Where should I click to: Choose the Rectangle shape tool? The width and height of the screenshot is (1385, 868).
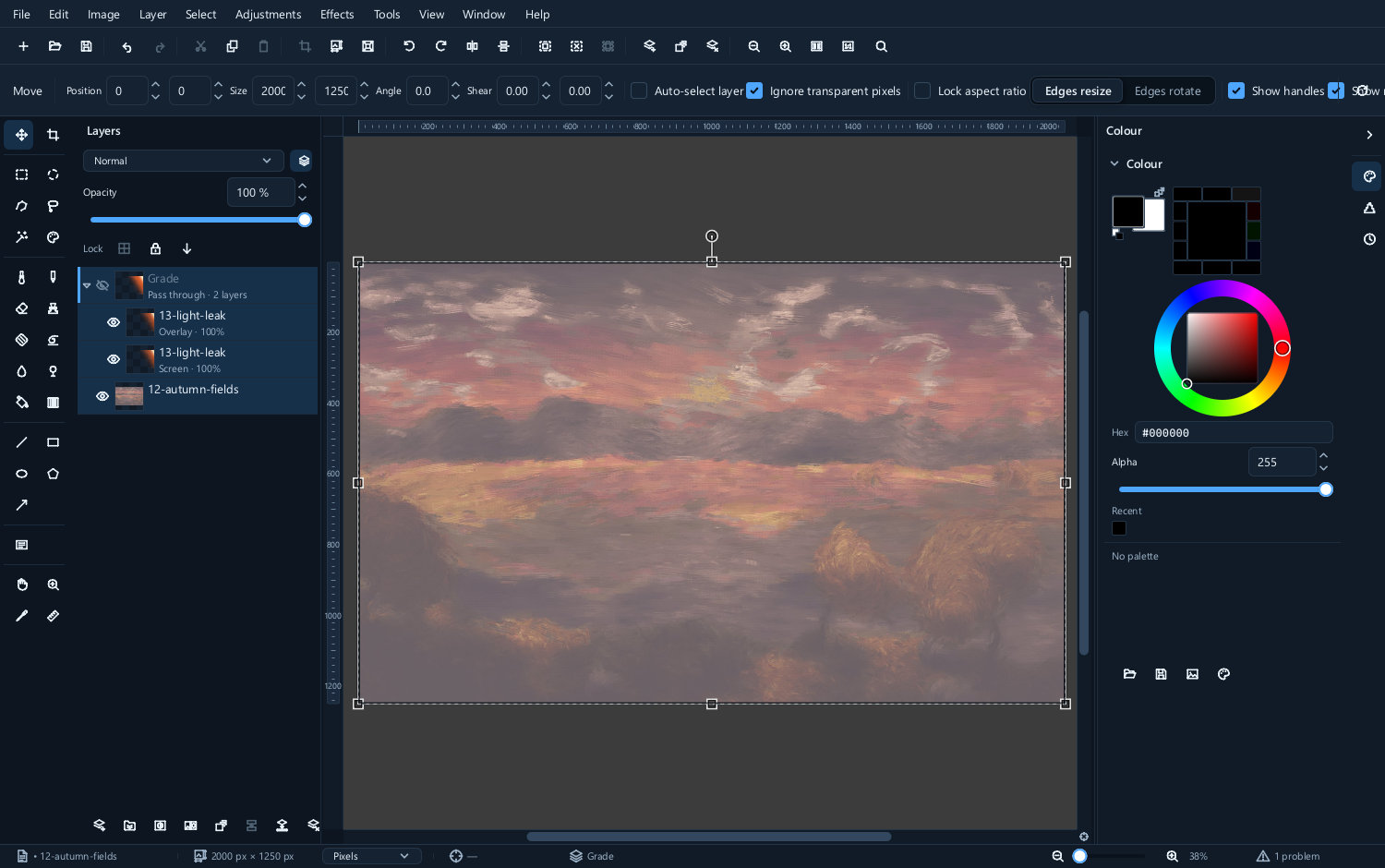click(x=53, y=442)
